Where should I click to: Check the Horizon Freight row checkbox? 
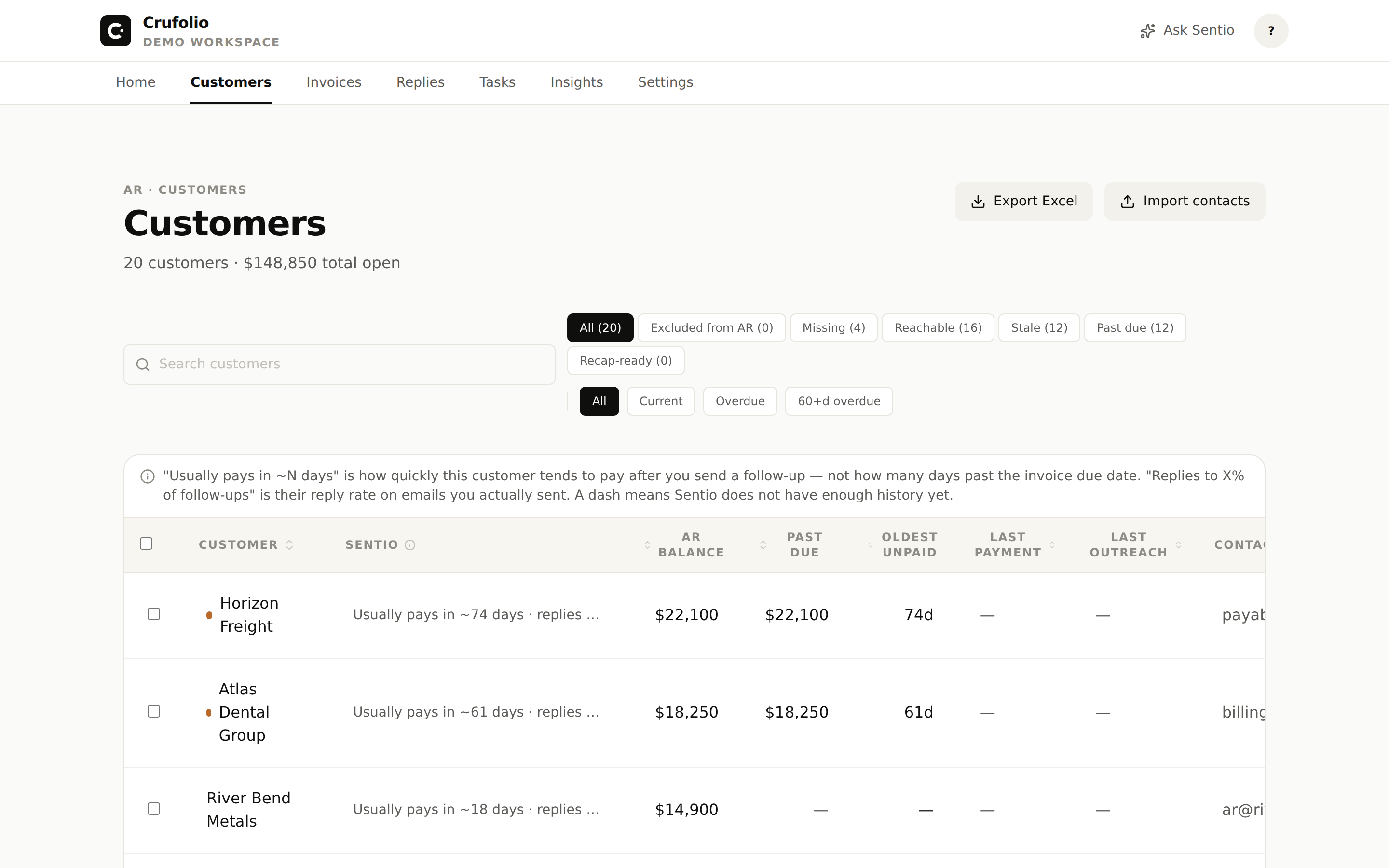click(154, 614)
